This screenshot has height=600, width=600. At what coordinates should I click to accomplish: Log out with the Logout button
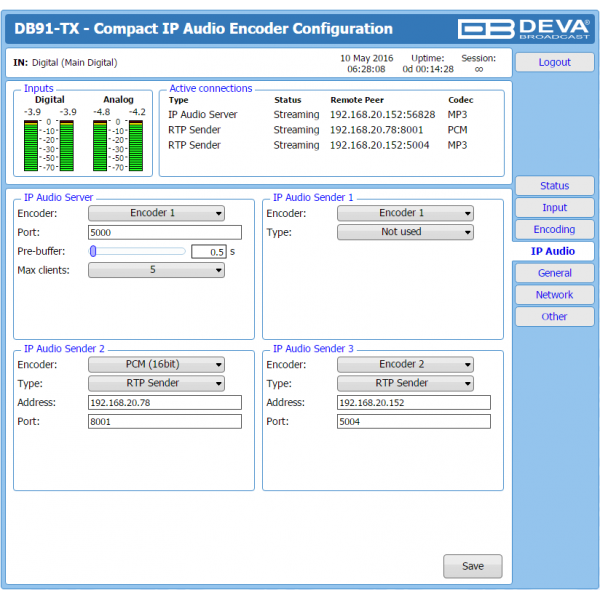[554, 62]
